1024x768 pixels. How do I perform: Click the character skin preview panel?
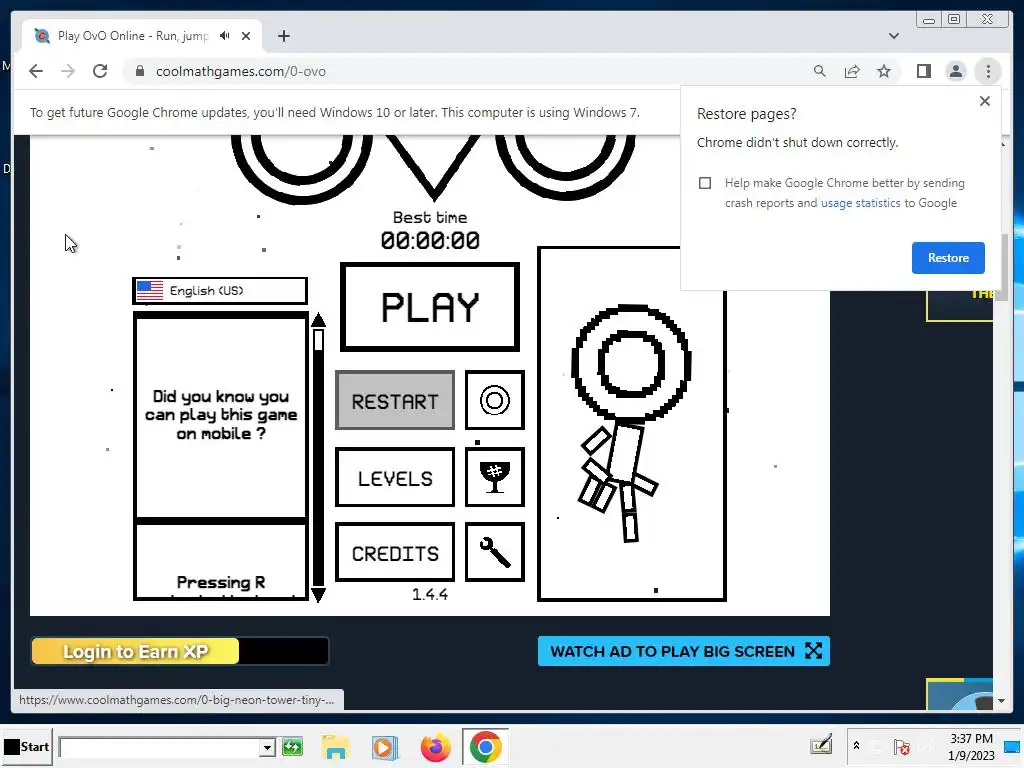[x=632, y=424]
